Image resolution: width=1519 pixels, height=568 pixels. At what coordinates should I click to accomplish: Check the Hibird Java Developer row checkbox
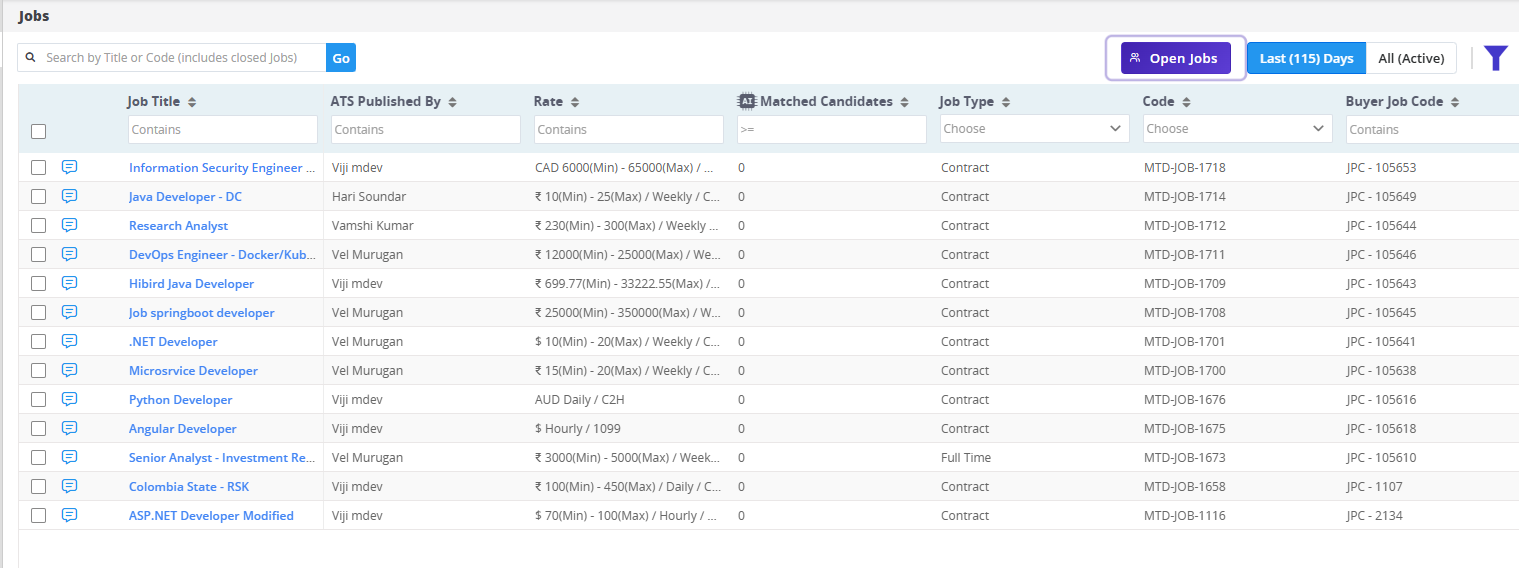tap(38, 284)
